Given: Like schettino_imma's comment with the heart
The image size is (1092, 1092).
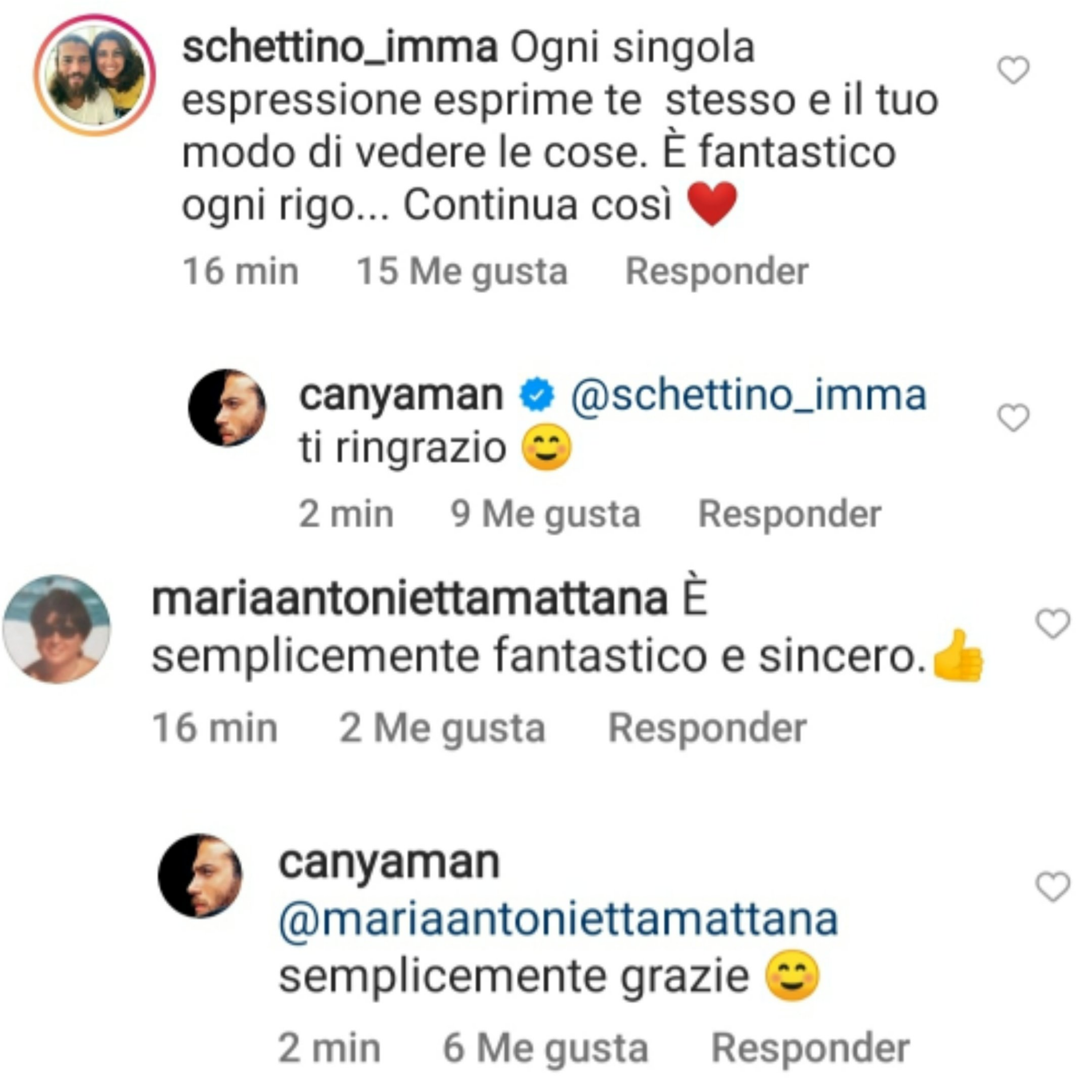Looking at the screenshot, I should pos(1014,71).
